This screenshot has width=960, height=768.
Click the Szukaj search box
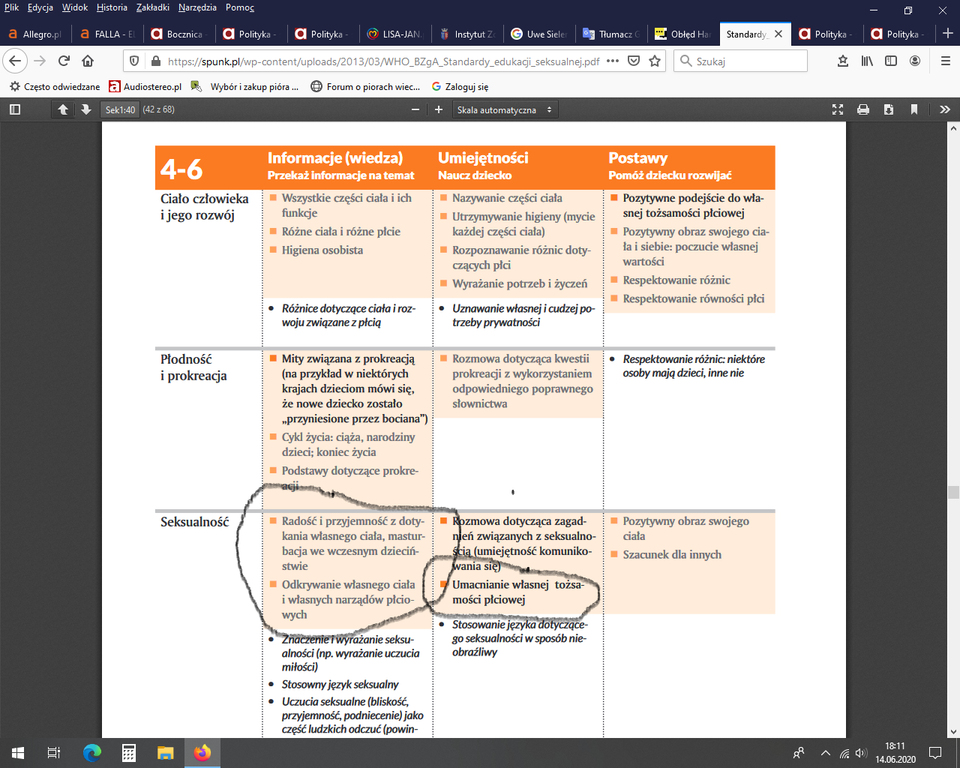point(740,61)
